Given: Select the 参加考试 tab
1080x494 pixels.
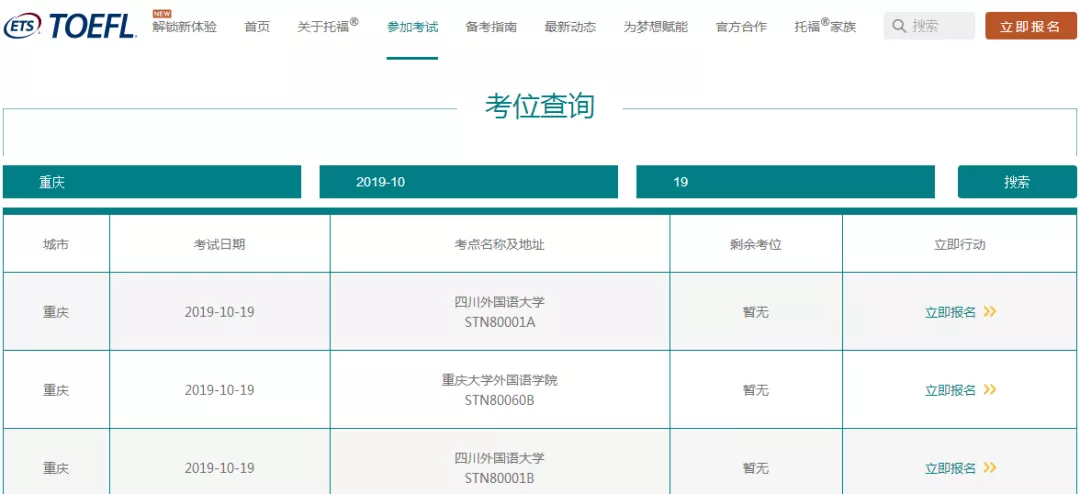Looking at the screenshot, I should coord(412,27).
